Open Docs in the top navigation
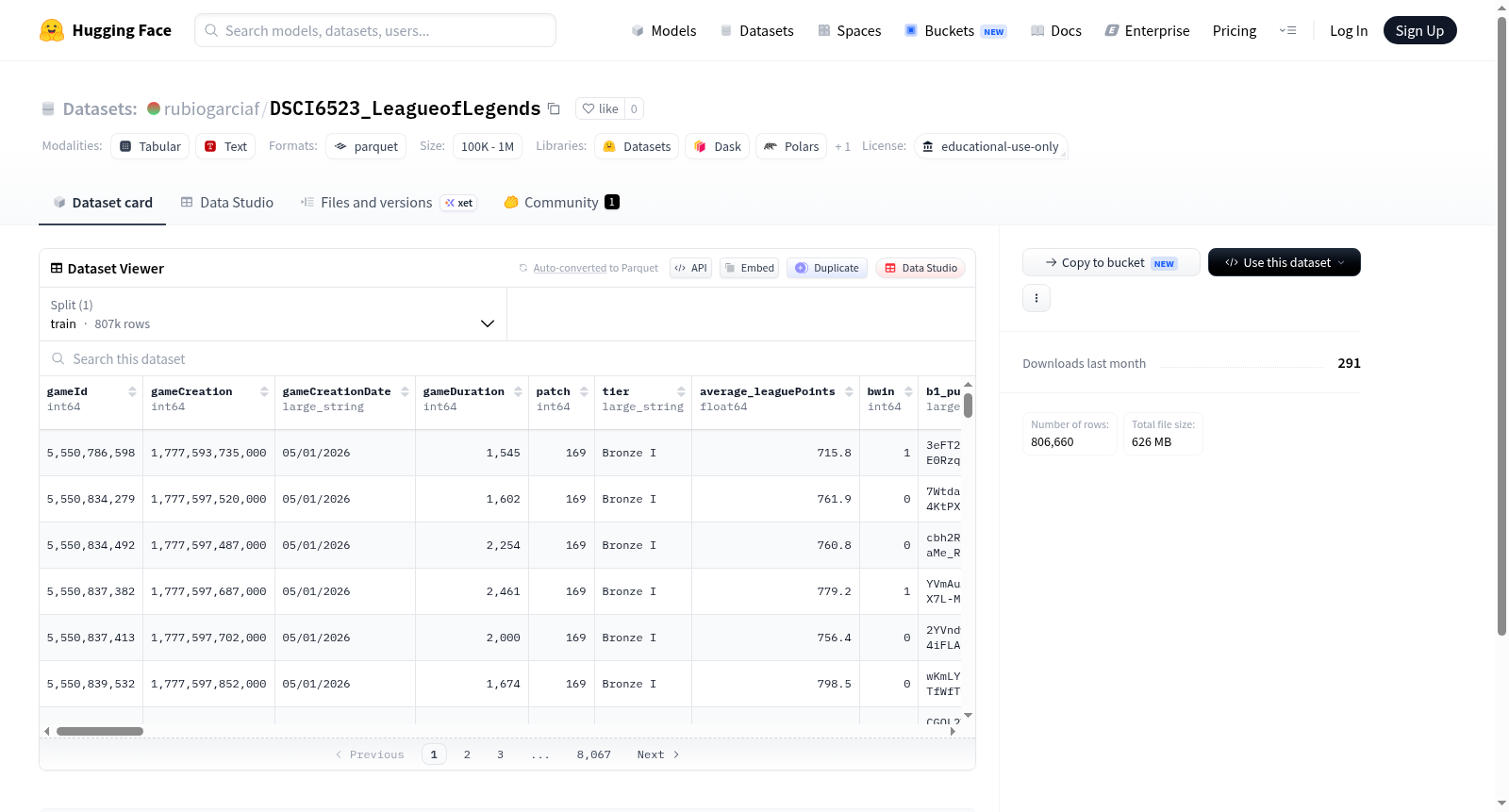Screen dimensions: 1509x812 click(1056, 30)
